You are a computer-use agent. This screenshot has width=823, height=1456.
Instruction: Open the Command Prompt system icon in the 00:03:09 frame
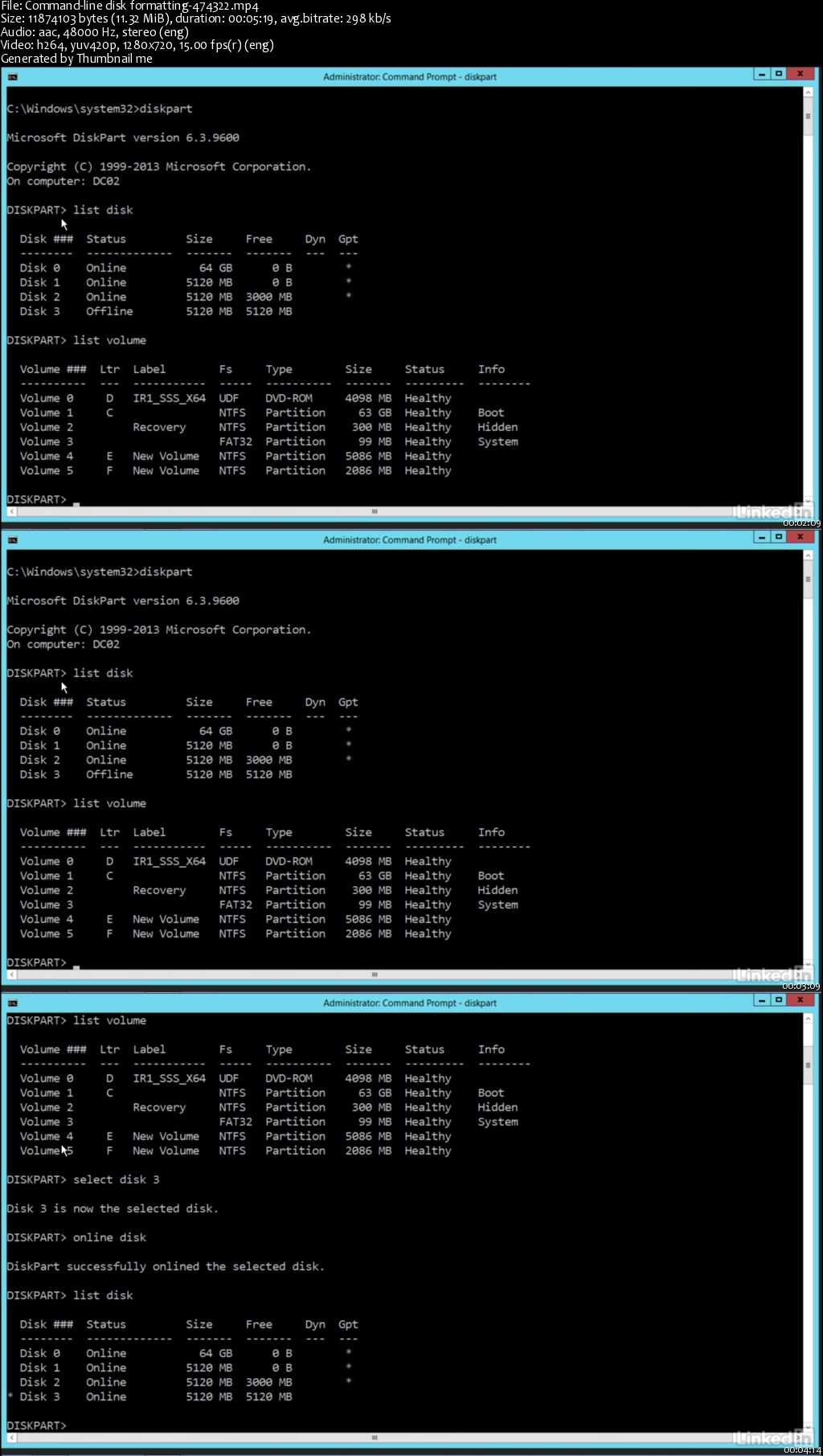pos(13,539)
